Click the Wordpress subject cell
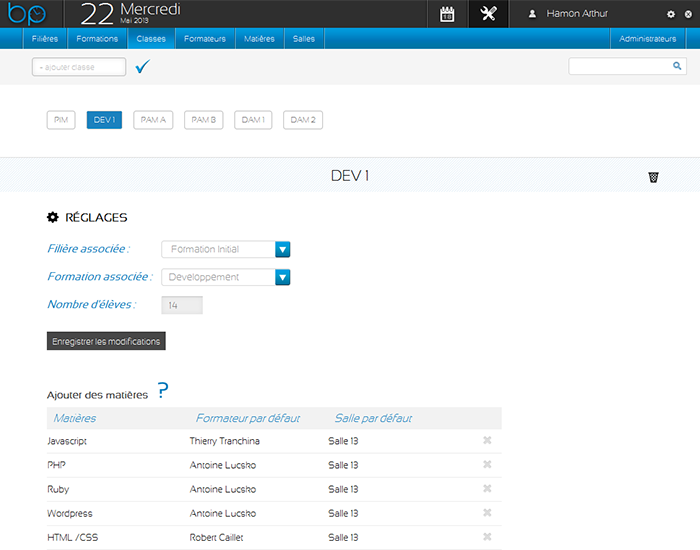 tap(70, 513)
